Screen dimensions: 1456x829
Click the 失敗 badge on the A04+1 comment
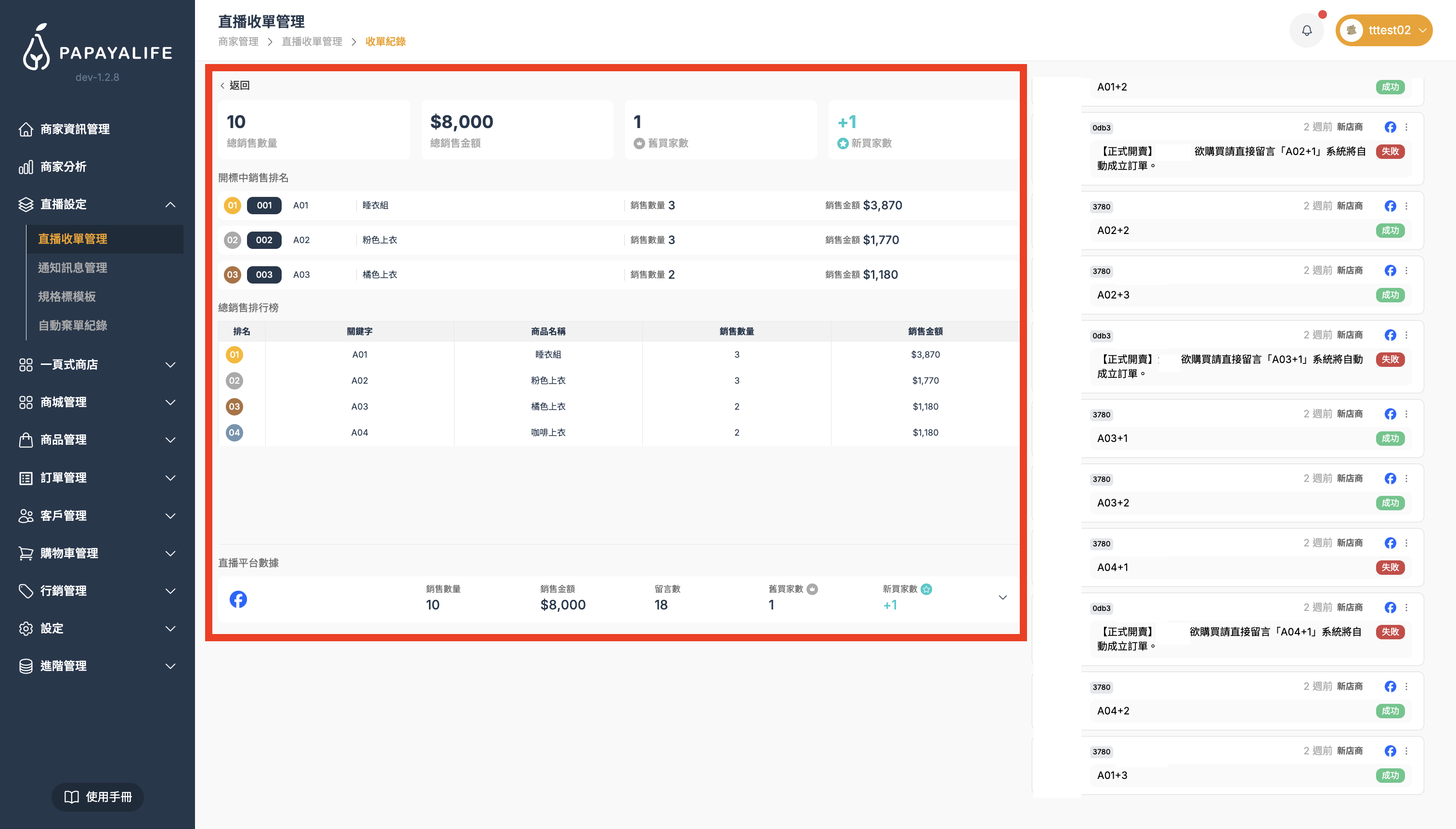1390,567
